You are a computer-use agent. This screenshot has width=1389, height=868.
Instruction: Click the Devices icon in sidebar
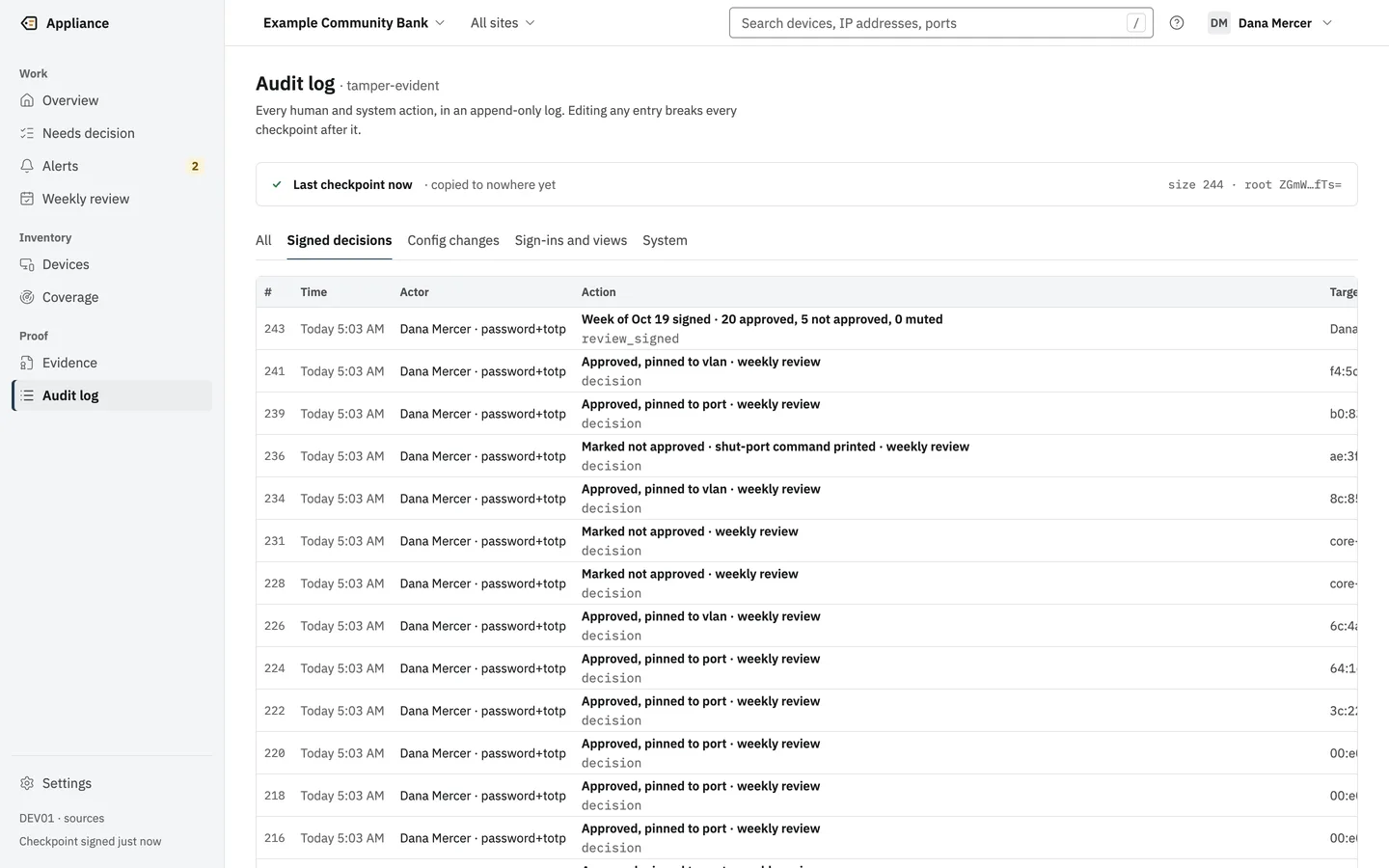[27, 264]
